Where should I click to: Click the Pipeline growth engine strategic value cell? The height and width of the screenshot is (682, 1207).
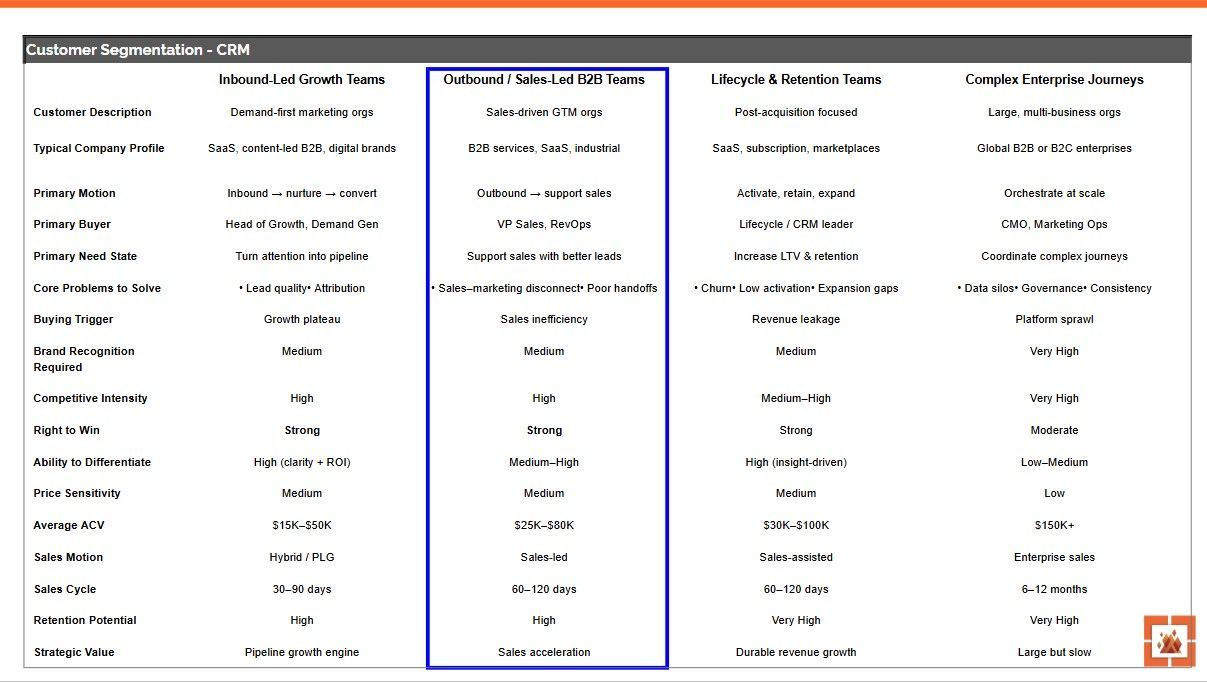pos(302,651)
